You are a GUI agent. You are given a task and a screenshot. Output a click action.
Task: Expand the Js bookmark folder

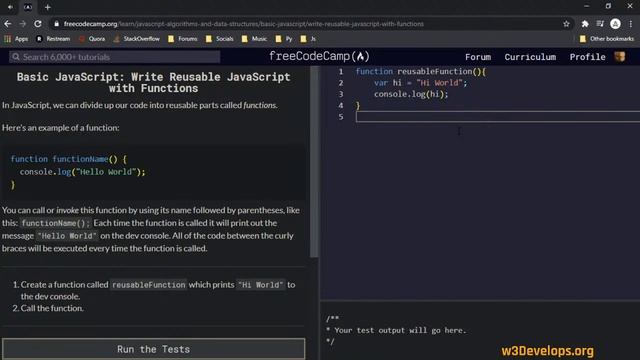[308, 39]
